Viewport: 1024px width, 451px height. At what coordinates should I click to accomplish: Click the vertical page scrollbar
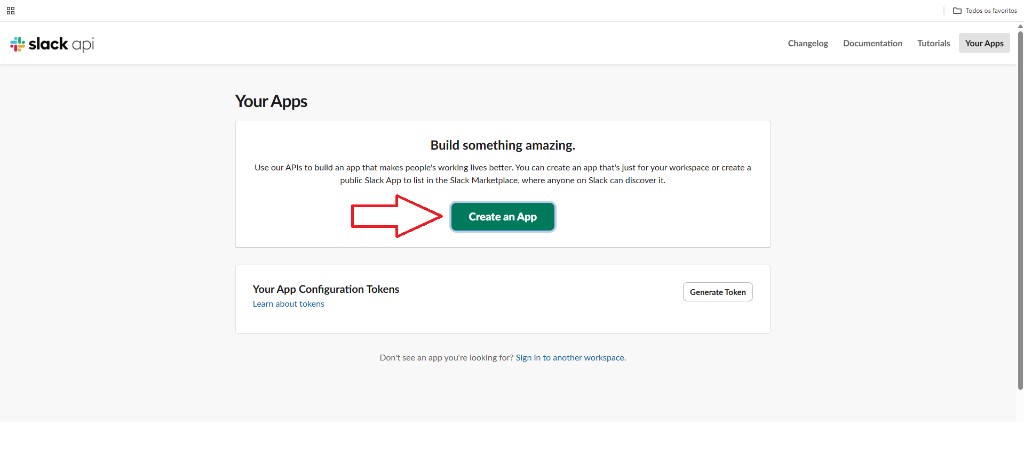tap(1020, 209)
